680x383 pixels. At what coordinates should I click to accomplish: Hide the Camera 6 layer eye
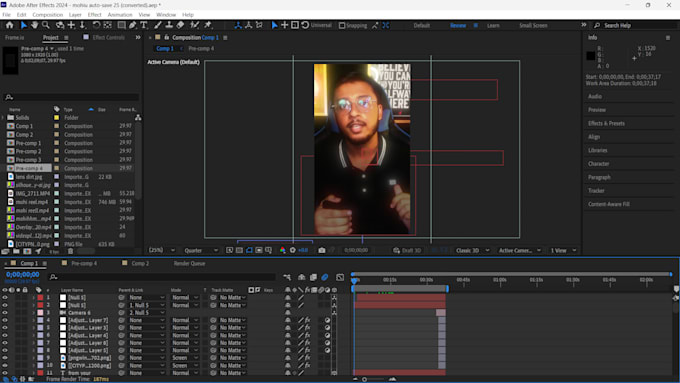point(5,313)
